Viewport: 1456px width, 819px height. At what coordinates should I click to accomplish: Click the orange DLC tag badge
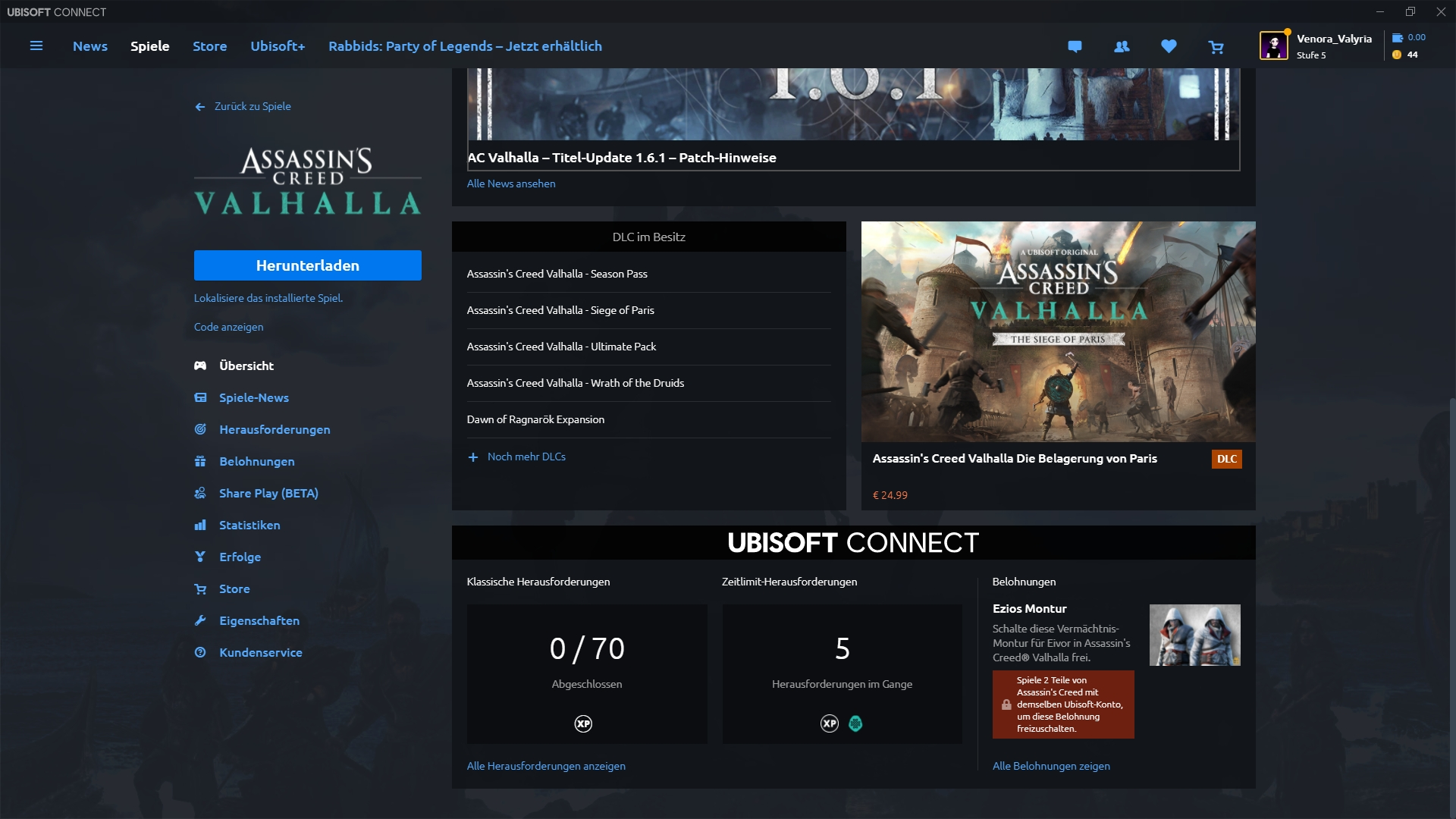click(1227, 459)
